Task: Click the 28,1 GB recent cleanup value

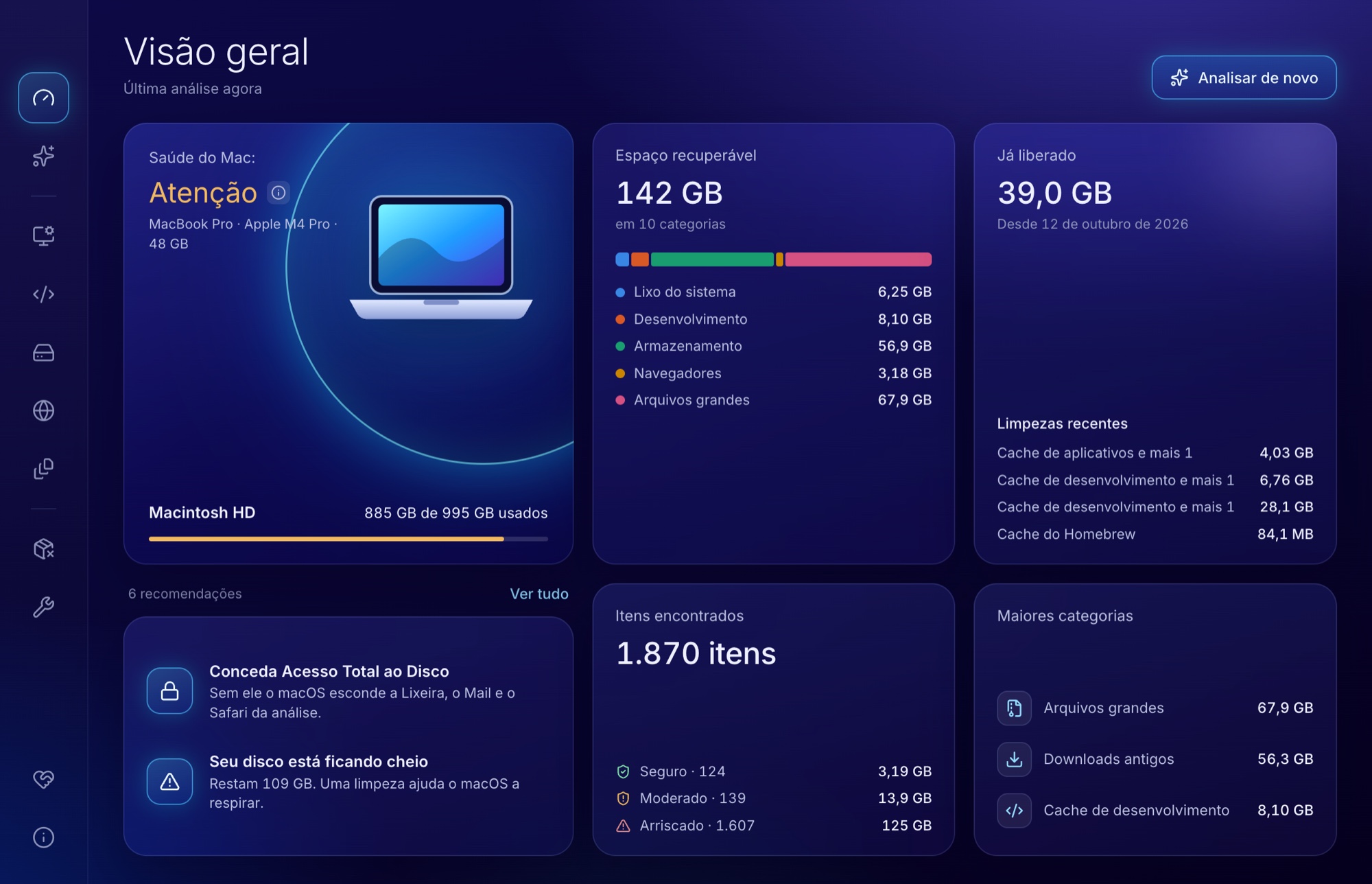Action: pyautogui.click(x=1286, y=507)
